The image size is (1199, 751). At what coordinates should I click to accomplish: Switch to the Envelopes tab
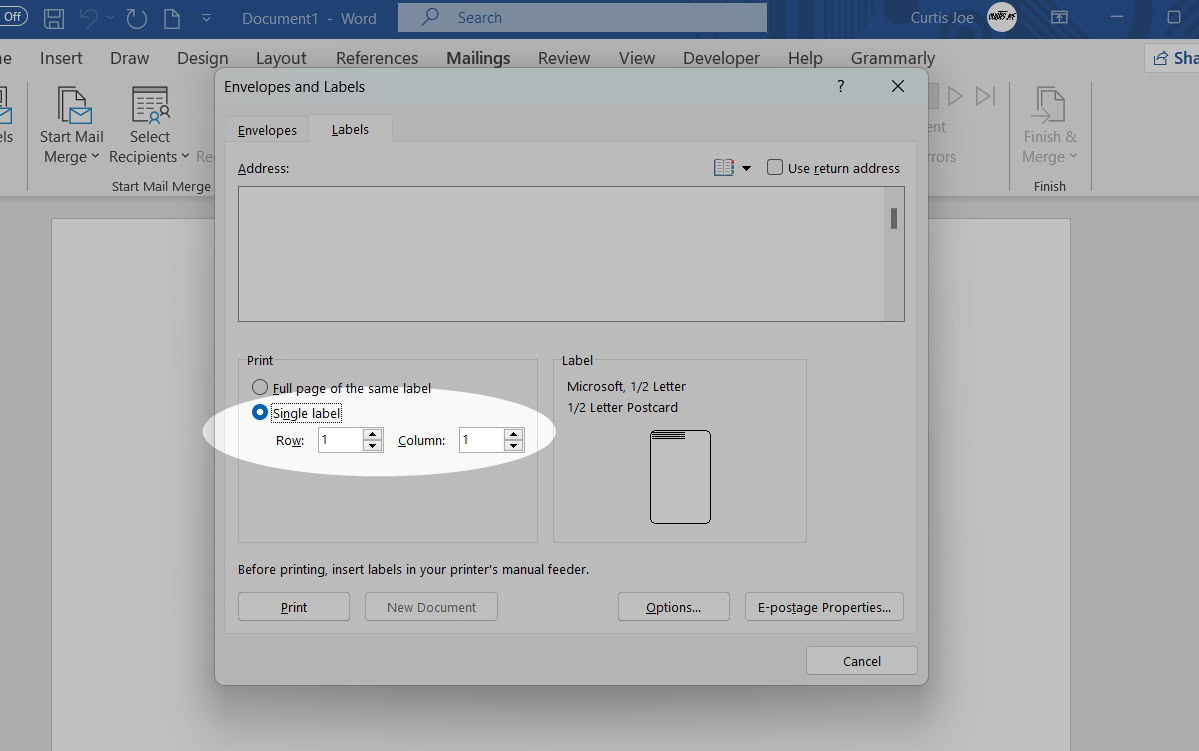(x=267, y=129)
